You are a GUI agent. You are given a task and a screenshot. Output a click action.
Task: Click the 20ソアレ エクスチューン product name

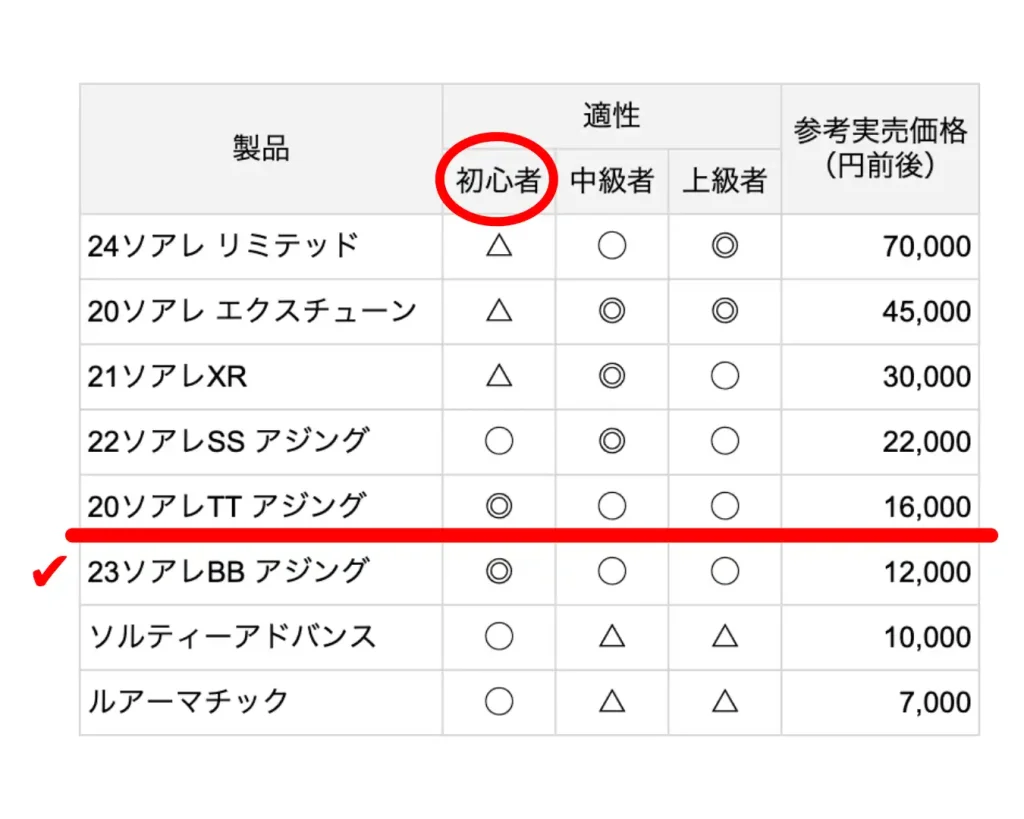coord(252,311)
